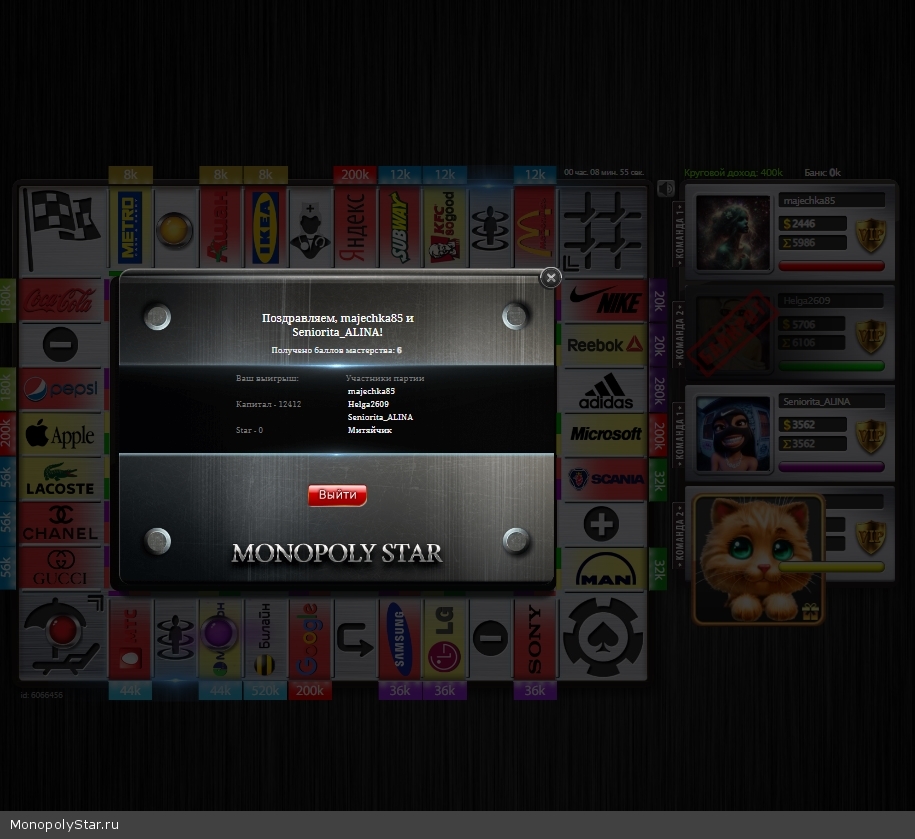Select the Lacoste board cell
The image size is (915, 839).
(x=62, y=478)
